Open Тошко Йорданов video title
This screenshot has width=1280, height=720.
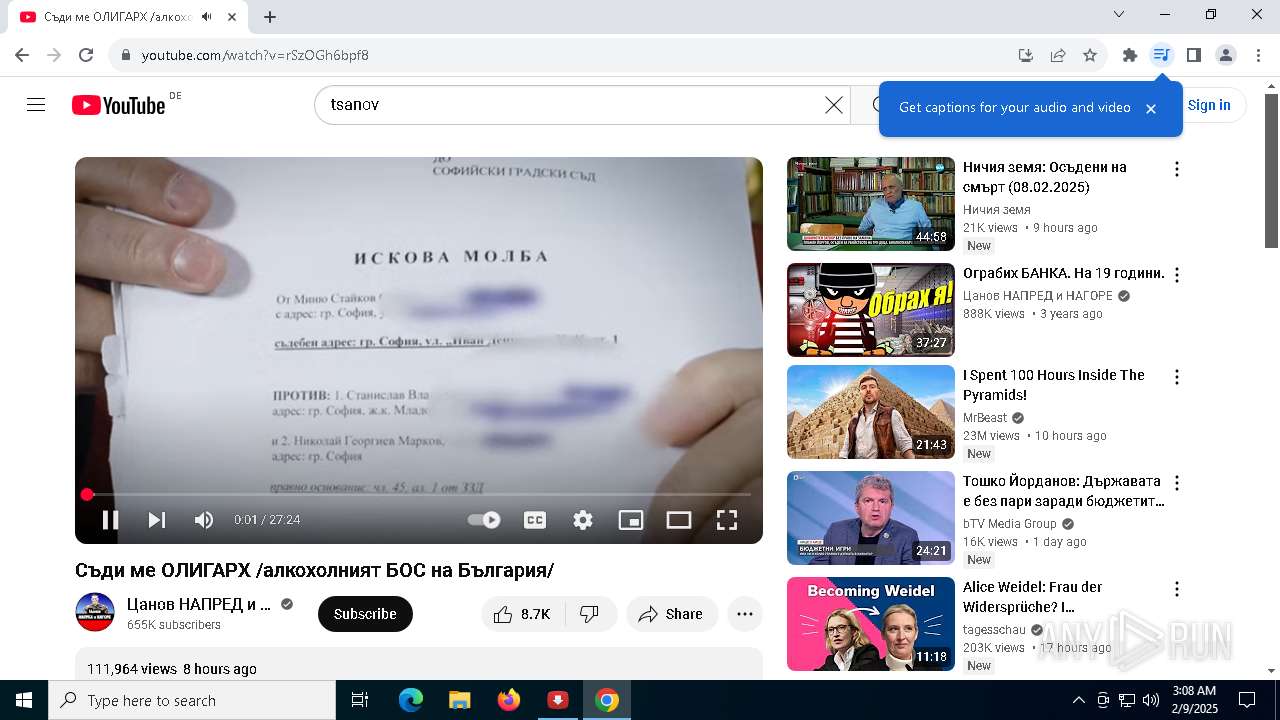click(x=1063, y=491)
